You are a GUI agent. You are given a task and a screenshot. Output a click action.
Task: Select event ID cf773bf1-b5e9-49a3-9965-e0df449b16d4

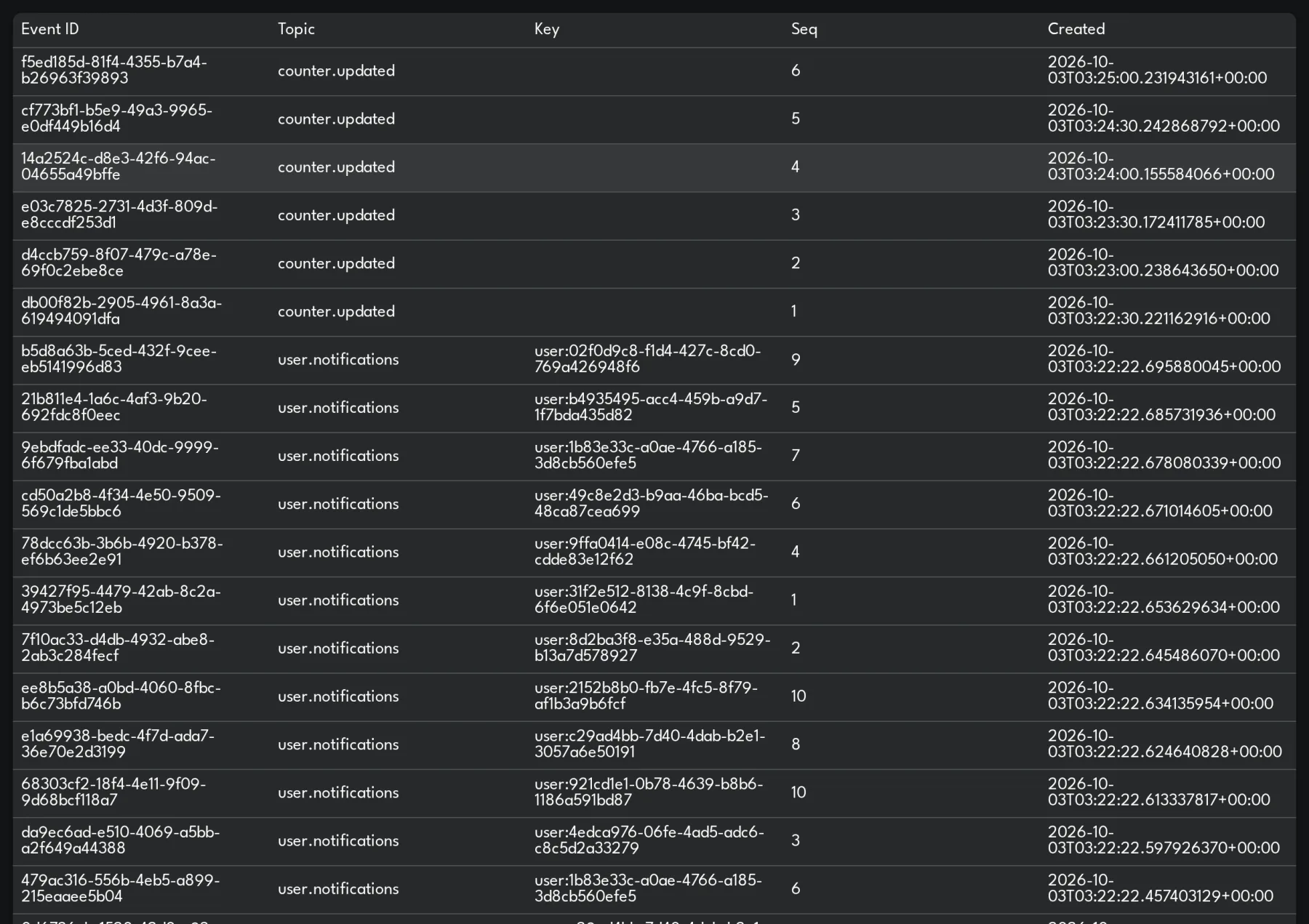(116, 118)
